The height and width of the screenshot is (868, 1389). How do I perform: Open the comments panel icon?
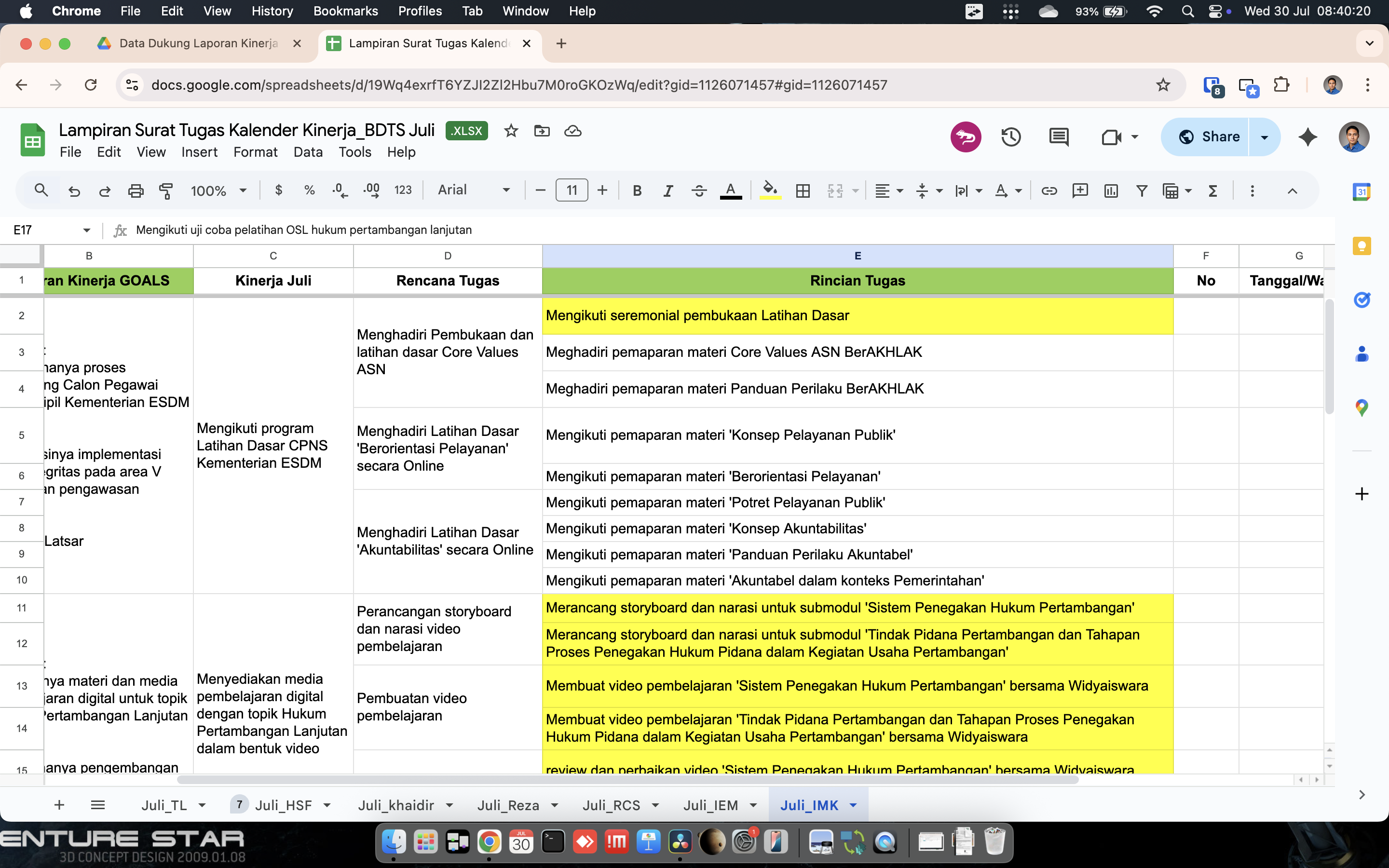click(1059, 136)
